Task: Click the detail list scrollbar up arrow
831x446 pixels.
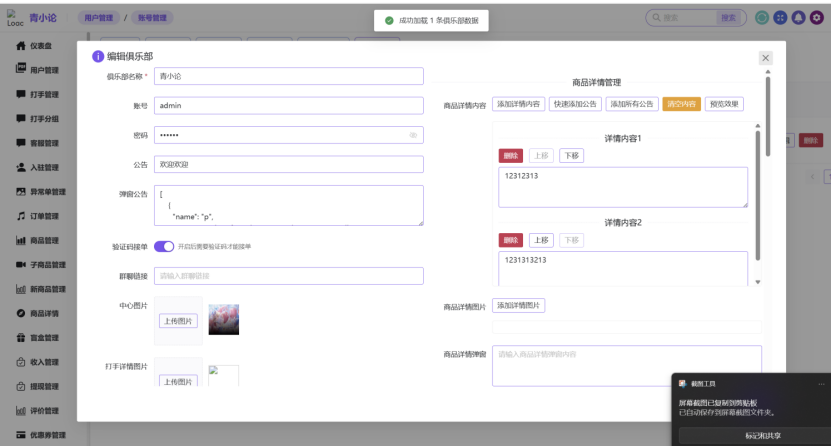Action: click(758, 126)
